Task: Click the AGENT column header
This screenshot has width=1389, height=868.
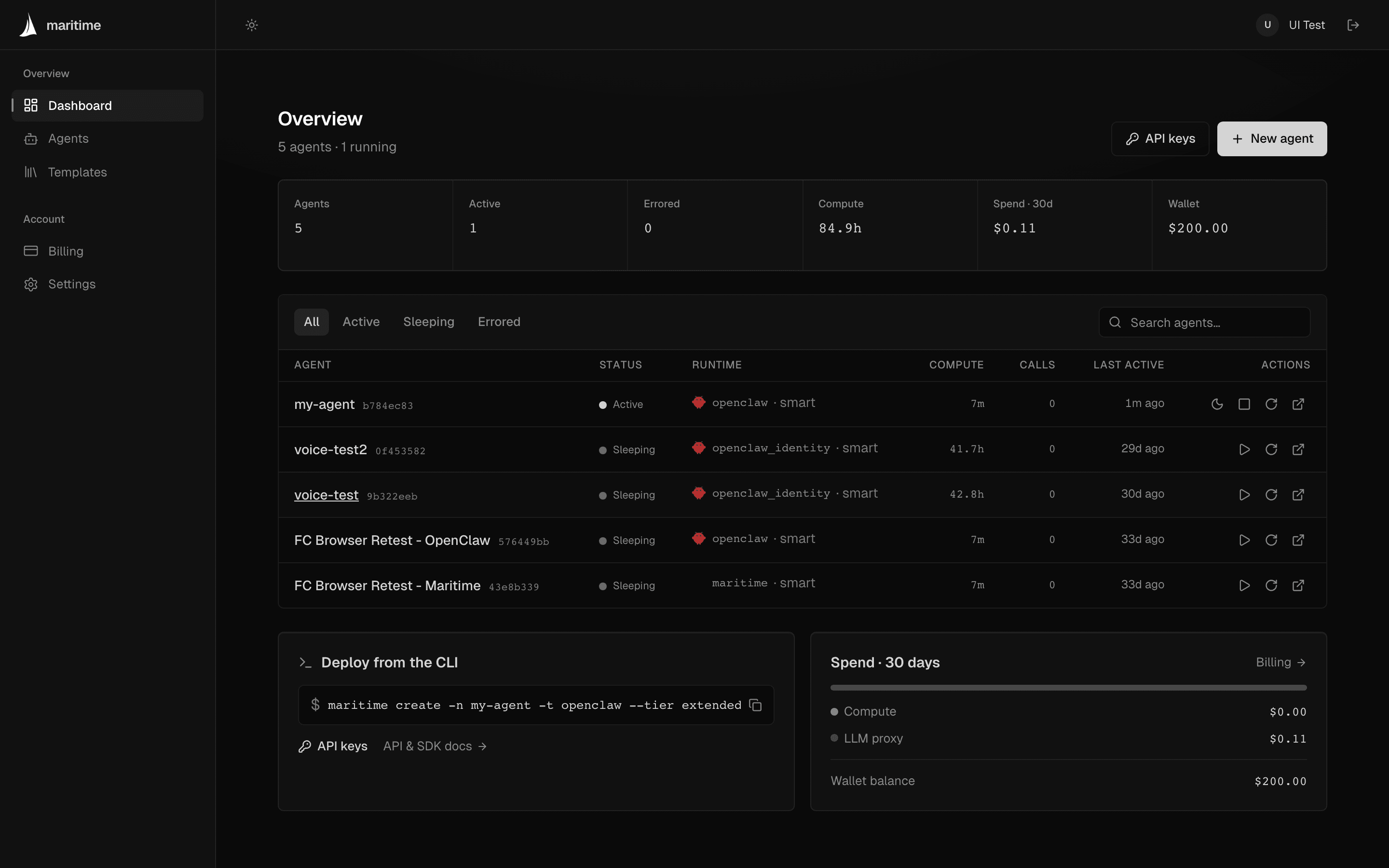Action: tap(313, 365)
